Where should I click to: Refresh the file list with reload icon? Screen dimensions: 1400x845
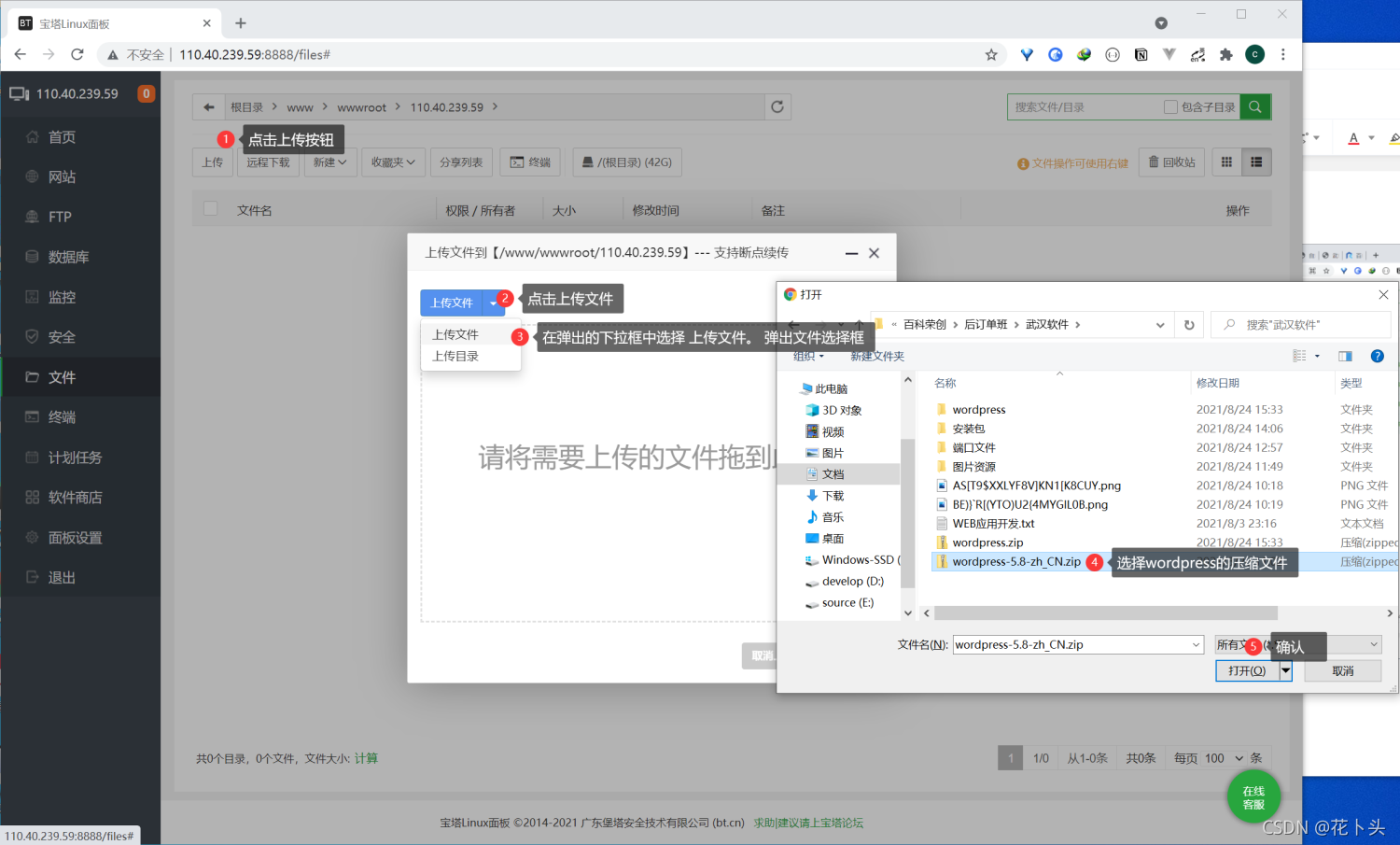point(777,107)
